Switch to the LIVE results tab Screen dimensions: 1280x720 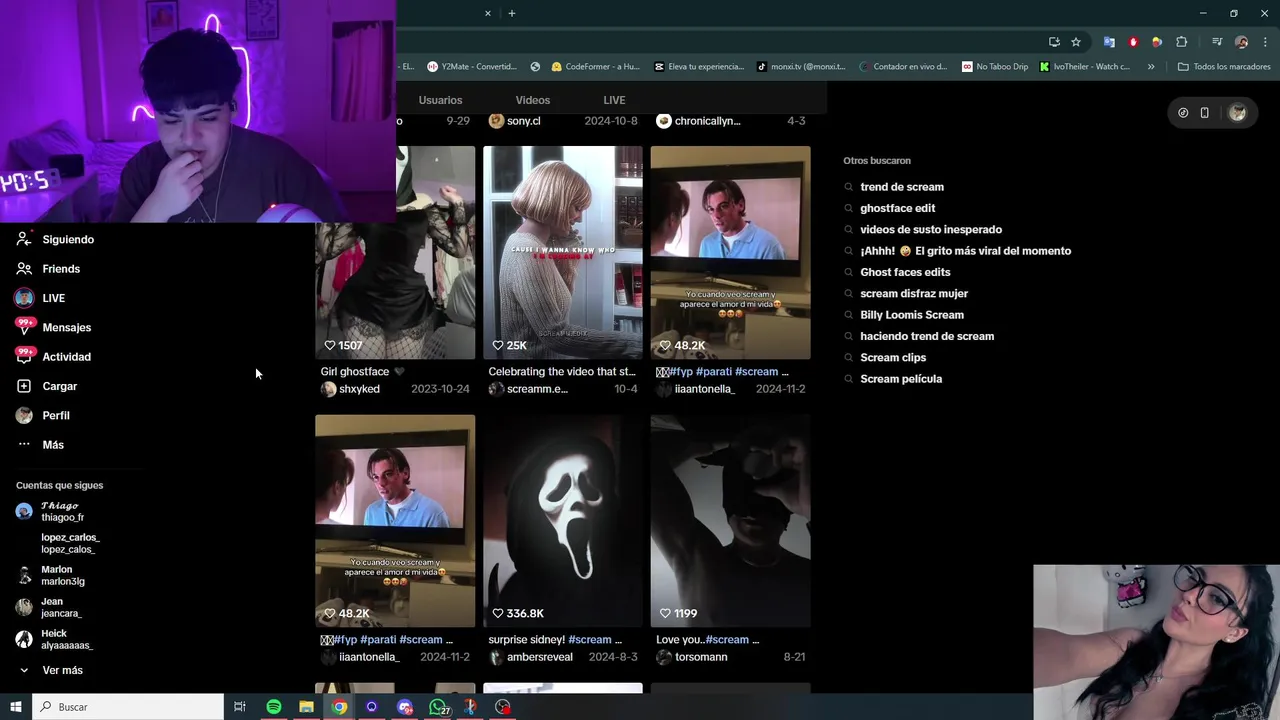[614, 100]
